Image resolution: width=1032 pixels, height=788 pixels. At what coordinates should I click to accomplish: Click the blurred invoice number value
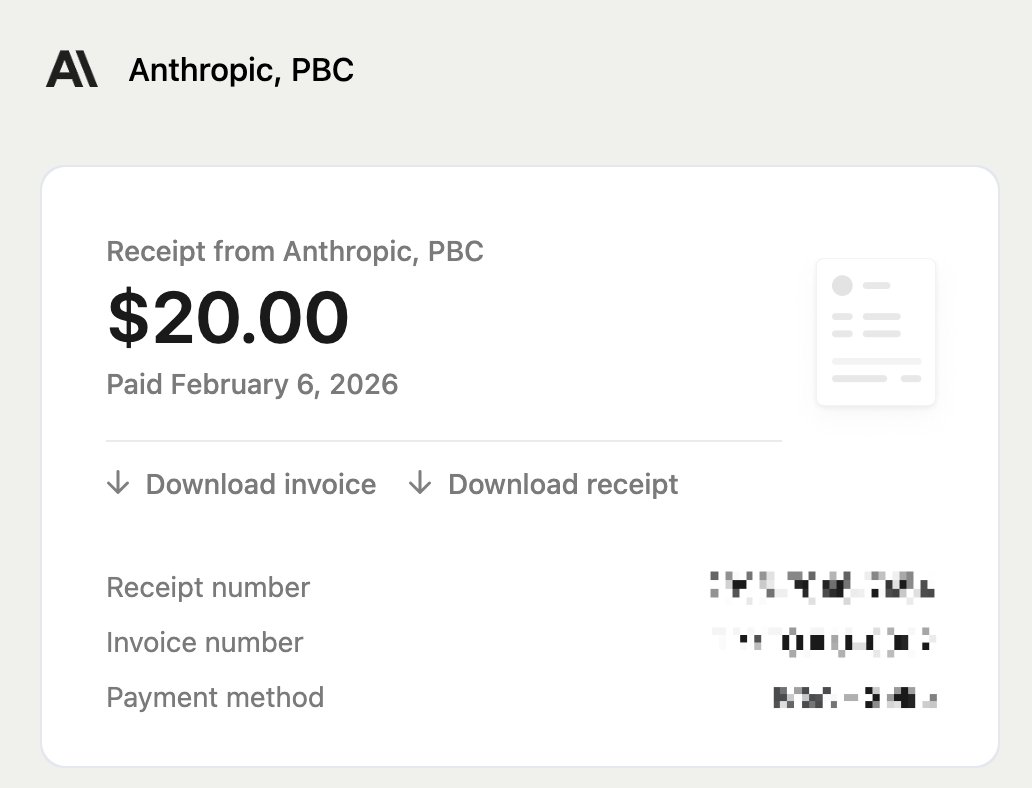(824, 641)
